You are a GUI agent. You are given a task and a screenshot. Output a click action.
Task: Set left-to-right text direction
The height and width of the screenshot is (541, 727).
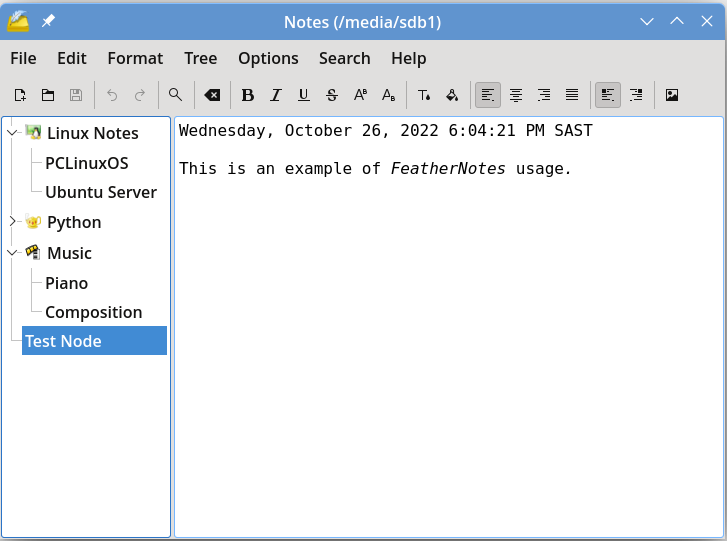pos(608,95)
